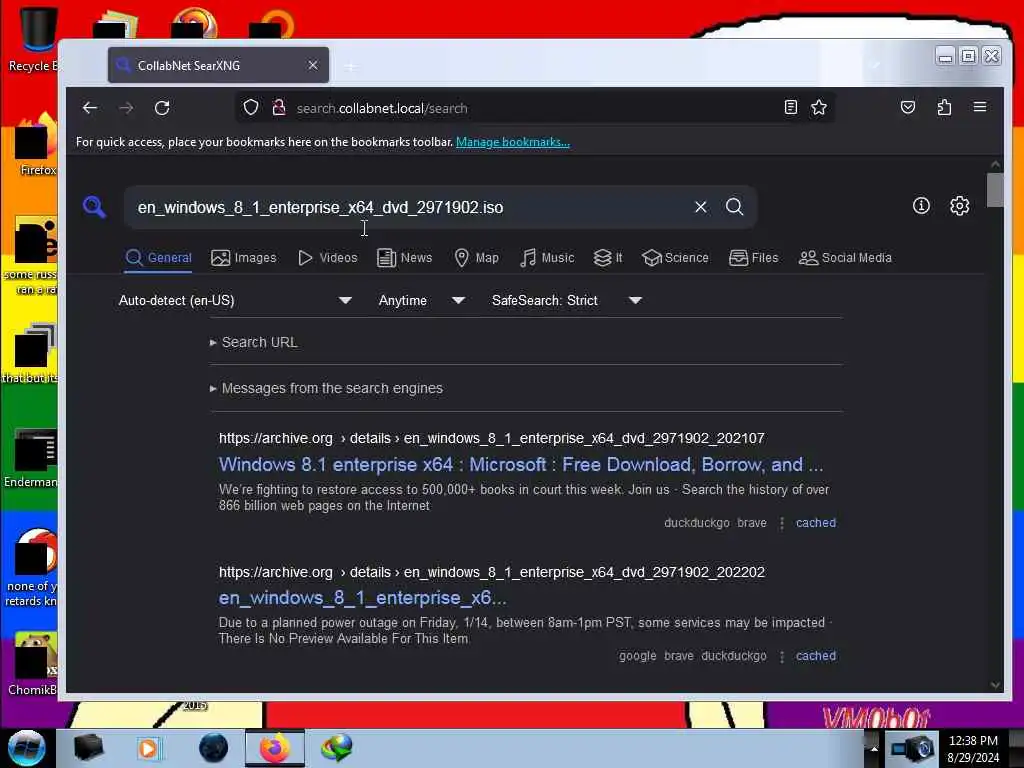Expand Messages from the search engines
This screenshot has height=768, width=1024.
(326, 388)
